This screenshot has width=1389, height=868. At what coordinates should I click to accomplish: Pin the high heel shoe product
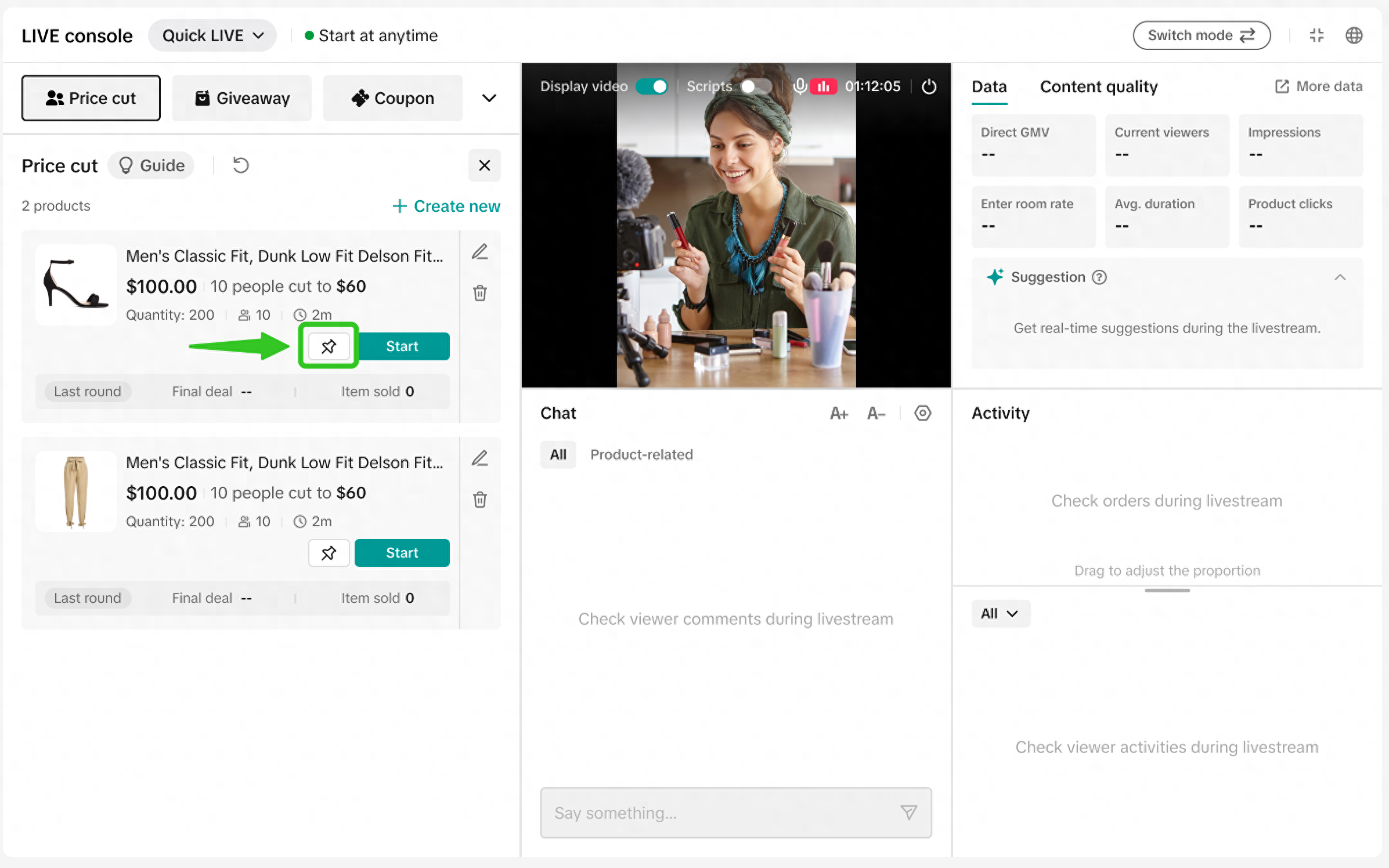(329, 346)
